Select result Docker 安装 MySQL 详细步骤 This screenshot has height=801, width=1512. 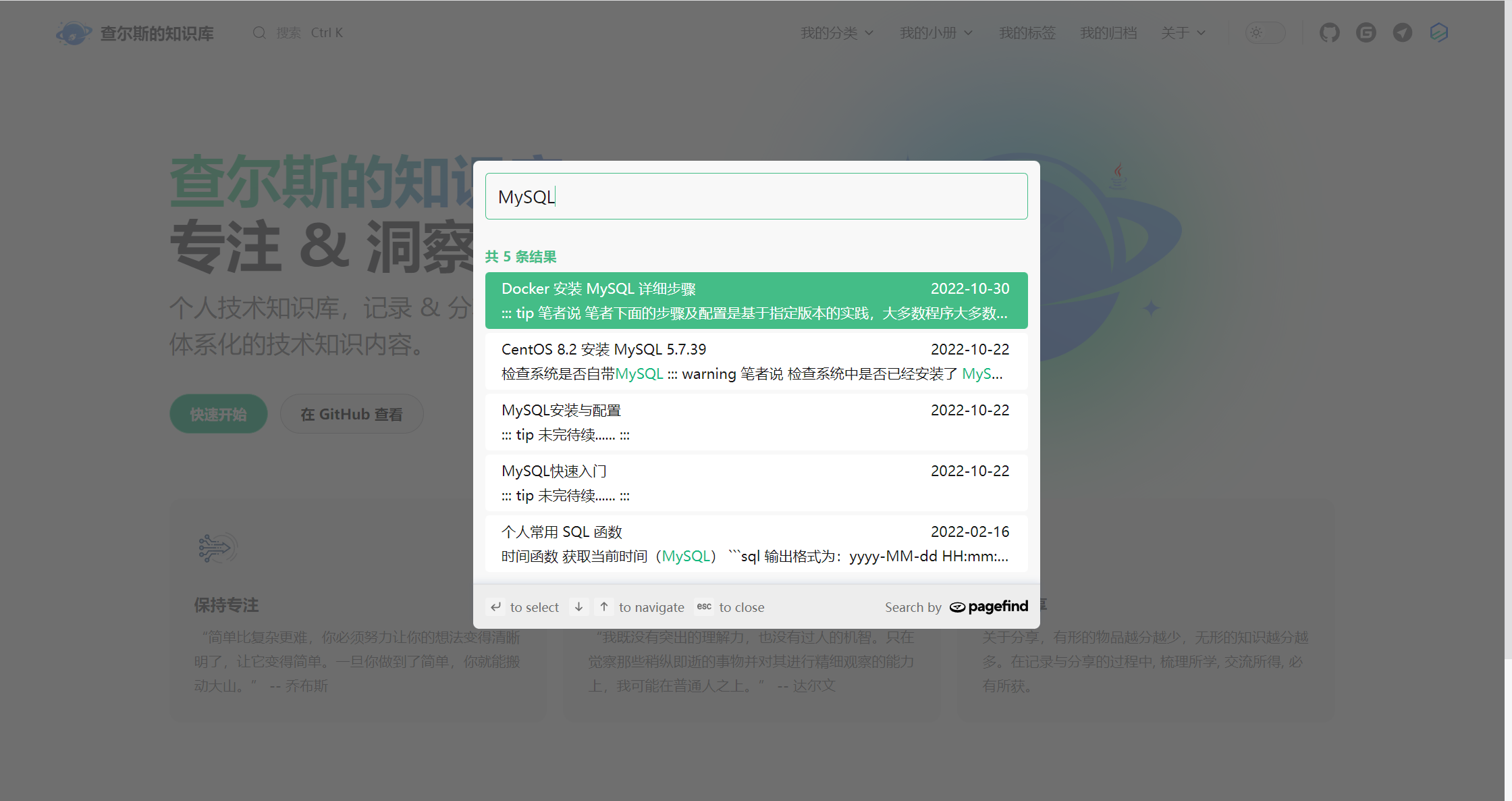(x=756, y=301)
